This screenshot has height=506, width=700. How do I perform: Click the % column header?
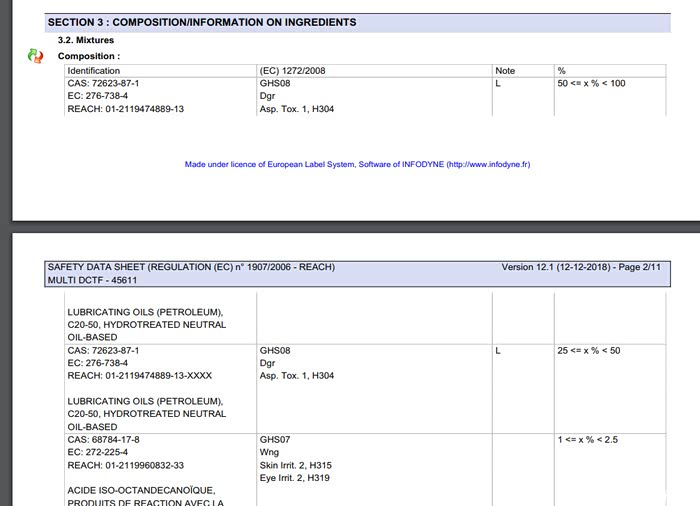[562, 71]
